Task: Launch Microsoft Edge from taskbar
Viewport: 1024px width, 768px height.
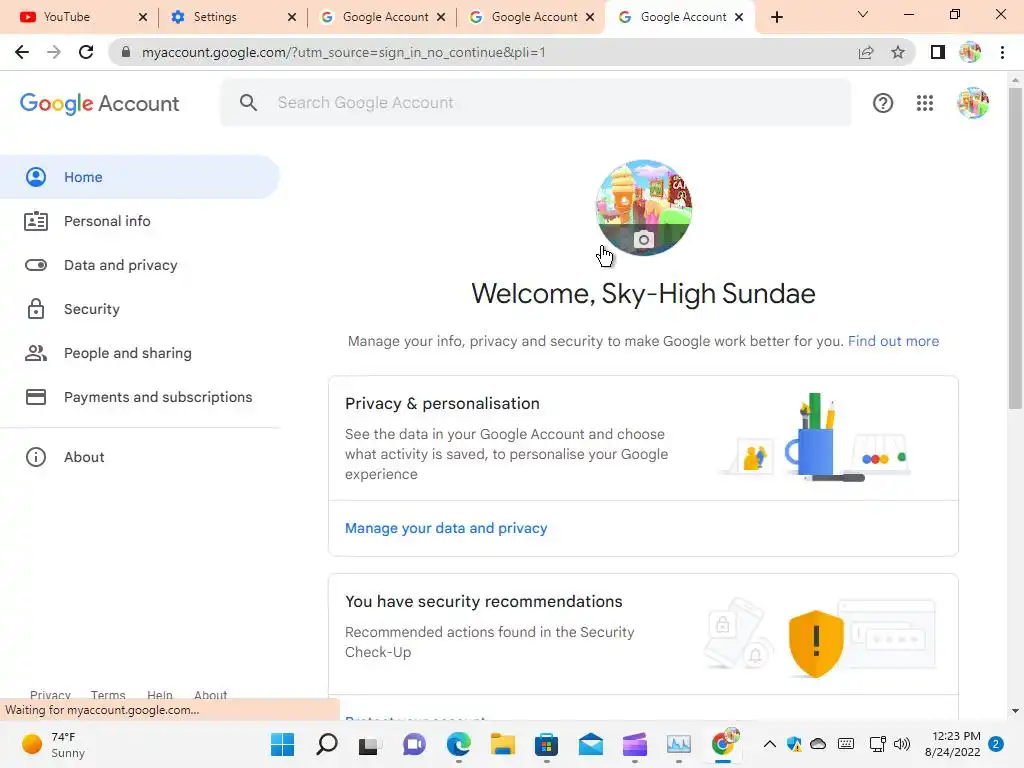Action: tap(458, 744)
